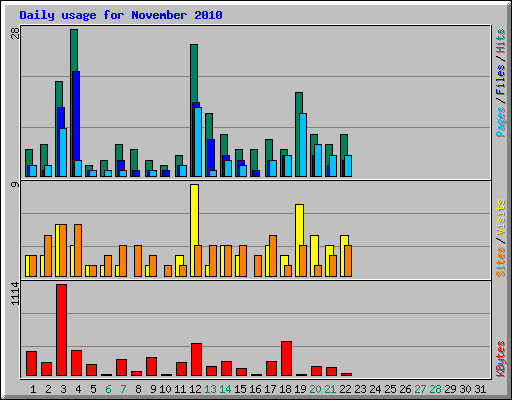Click the 'Hits' legend label

click(500, 41)
